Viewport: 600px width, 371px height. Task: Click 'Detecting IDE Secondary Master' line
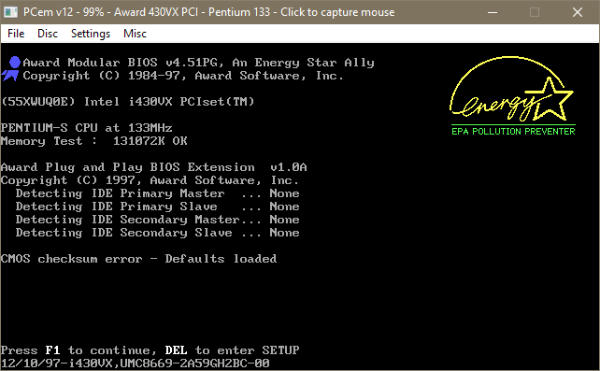[157, 220]
